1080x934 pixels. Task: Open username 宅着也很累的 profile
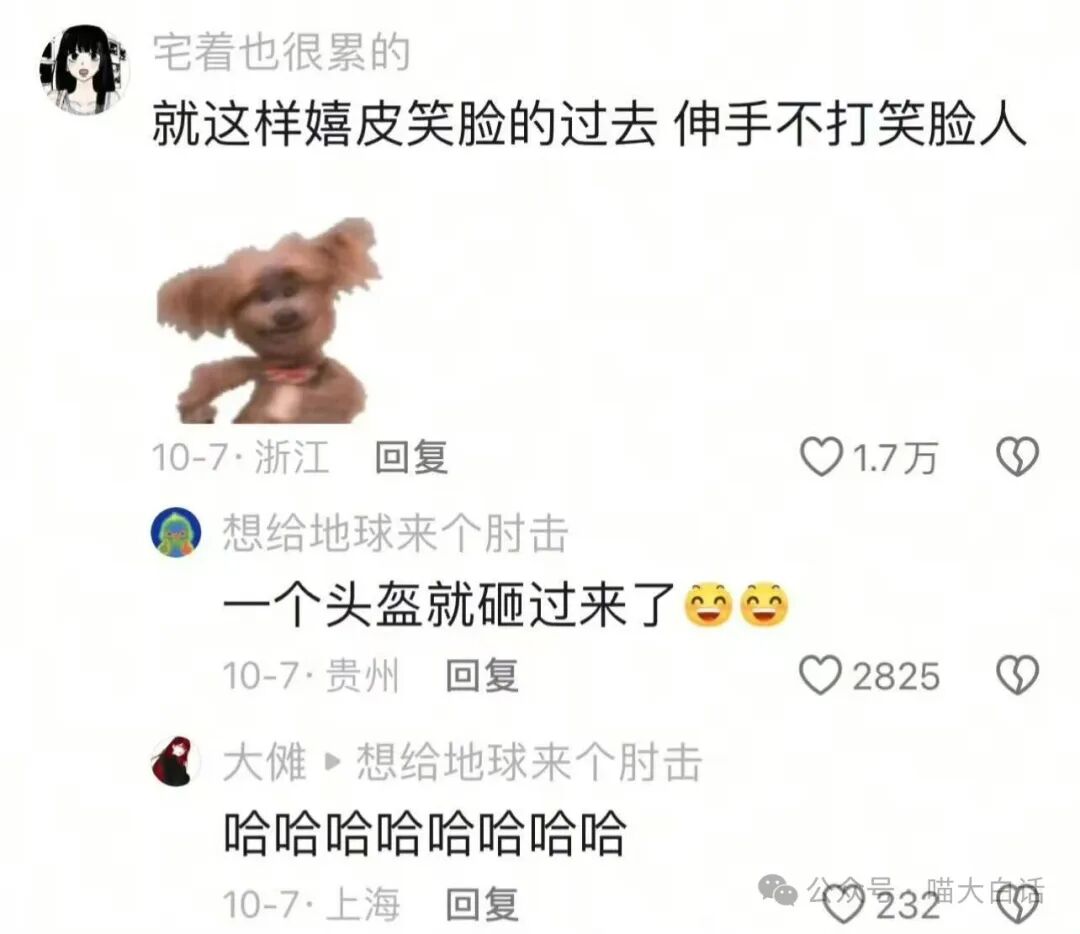(282, 53)
